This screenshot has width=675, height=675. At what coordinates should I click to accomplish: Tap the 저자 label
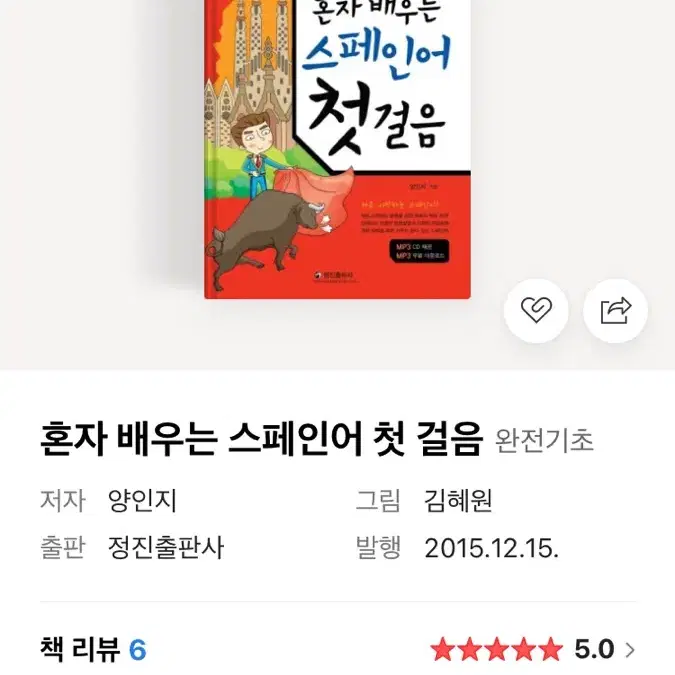[x=63, y=501]
